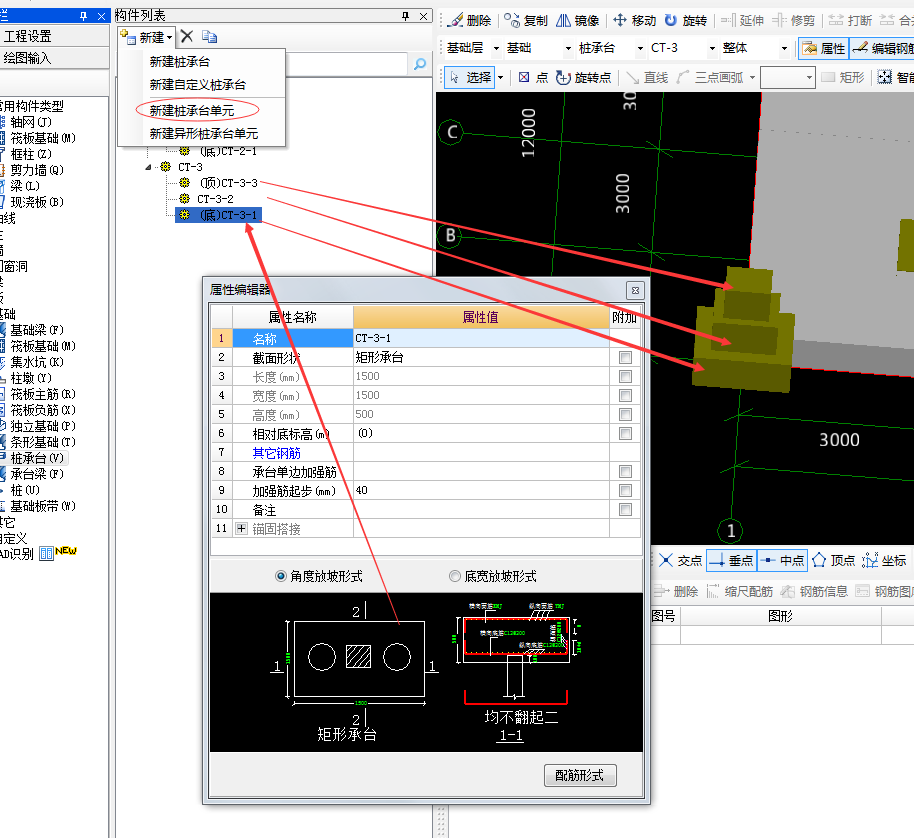
Task: Click the 加强筋起步 value 40
Action: [481, 491]
